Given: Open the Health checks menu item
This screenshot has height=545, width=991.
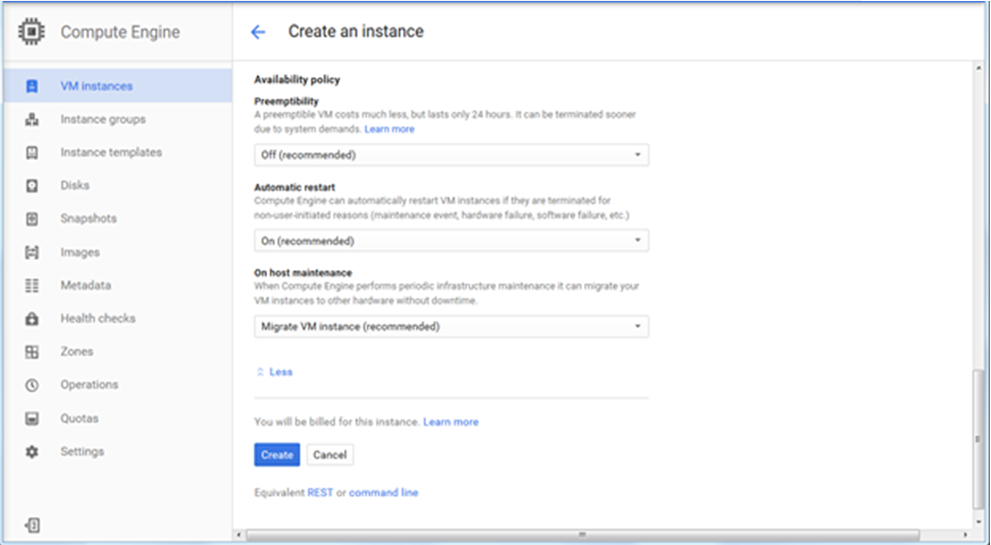Looking at the screenshot, I should click(118, 318).
